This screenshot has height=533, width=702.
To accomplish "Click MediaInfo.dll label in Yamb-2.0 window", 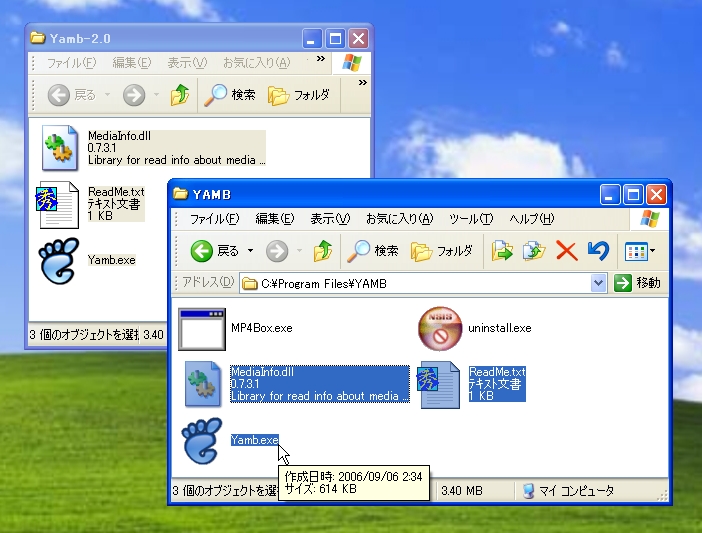I will coord(176,148).
